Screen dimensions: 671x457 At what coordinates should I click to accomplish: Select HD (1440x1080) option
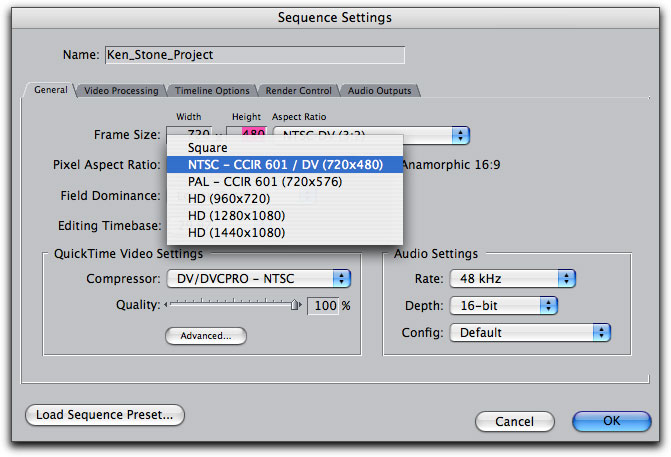click(236, 232)
